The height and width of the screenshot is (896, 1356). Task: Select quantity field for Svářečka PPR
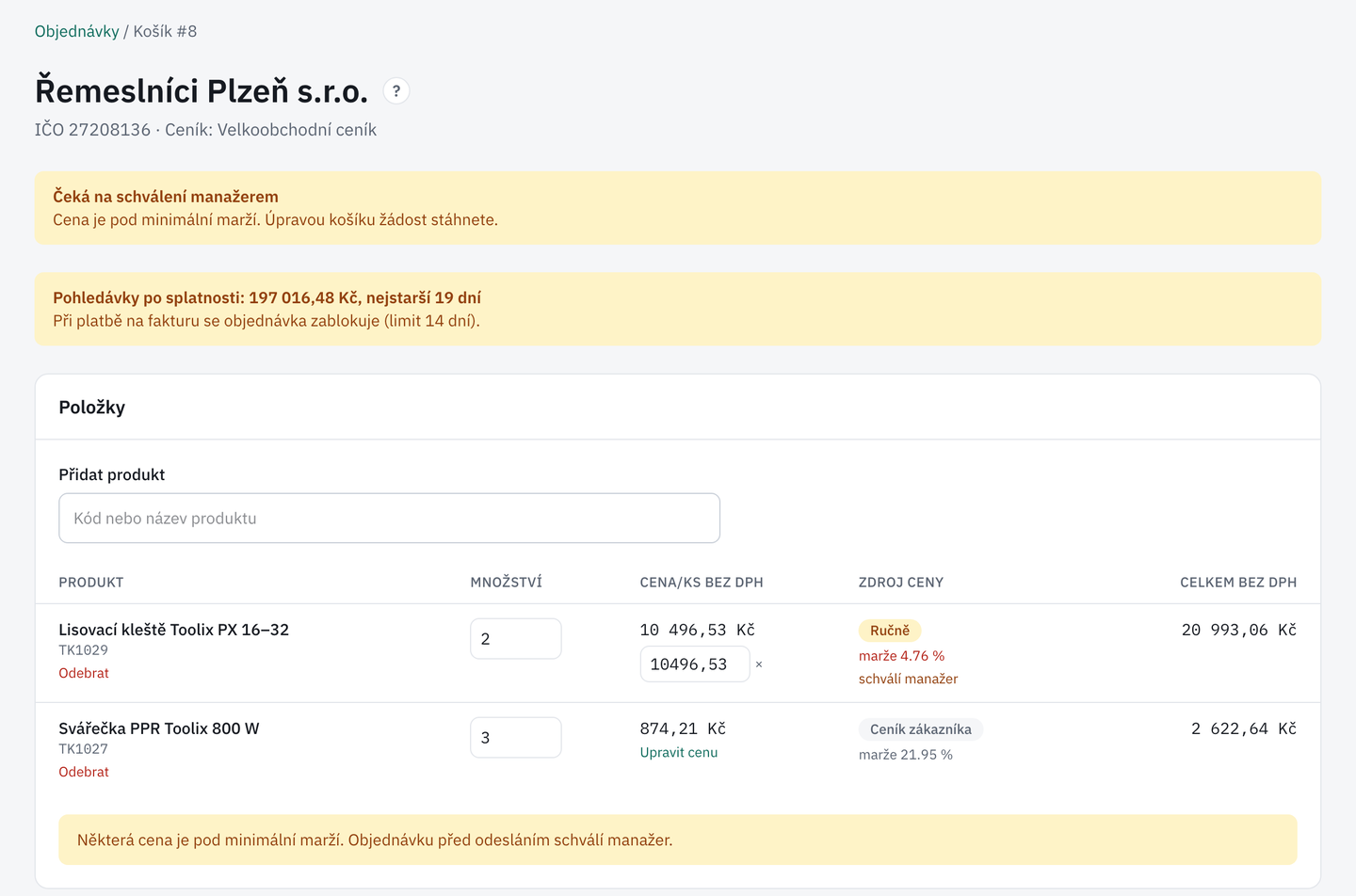[516, 738]
